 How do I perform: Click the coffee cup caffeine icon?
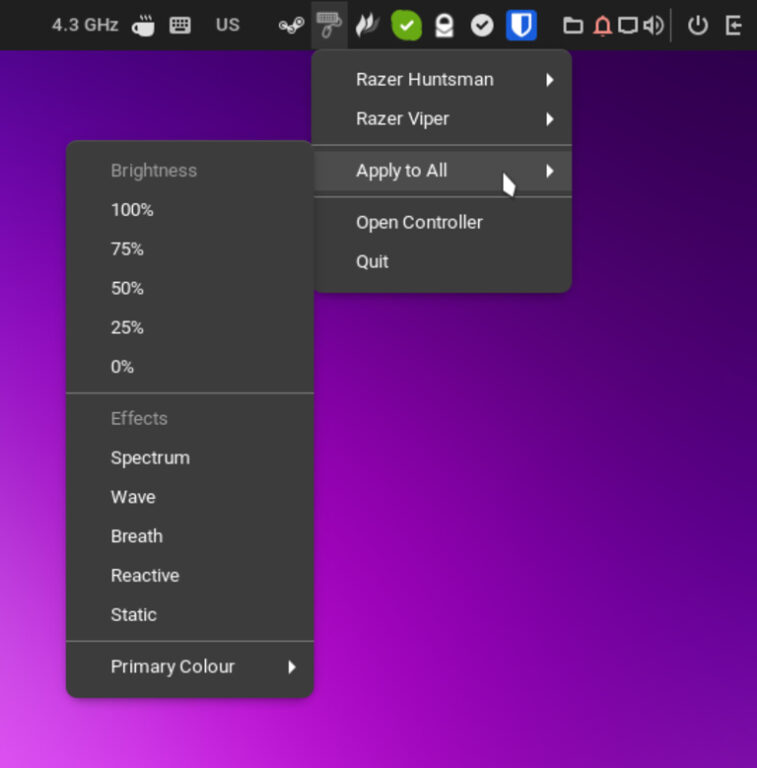click(x=143, y=25)
